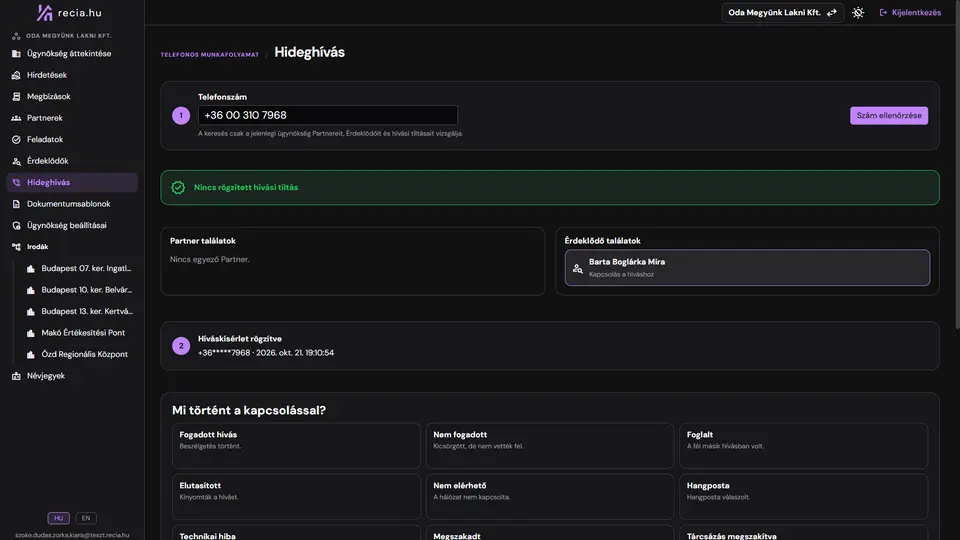Toggle light/dark theme sun icon

click(x=858, y=12)
